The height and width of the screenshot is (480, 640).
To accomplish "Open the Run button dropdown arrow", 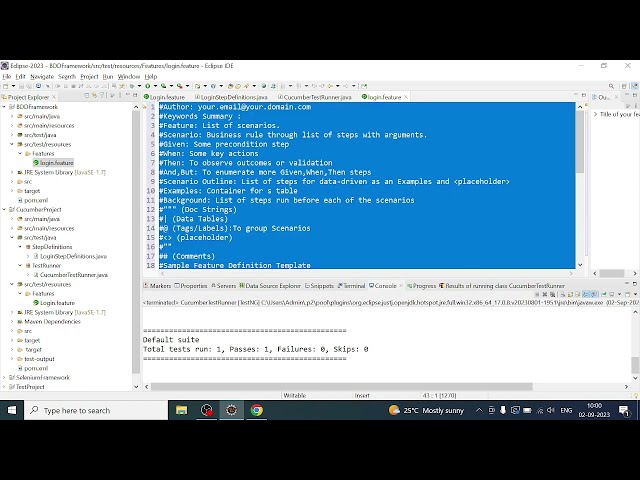I will click(155, 86).
